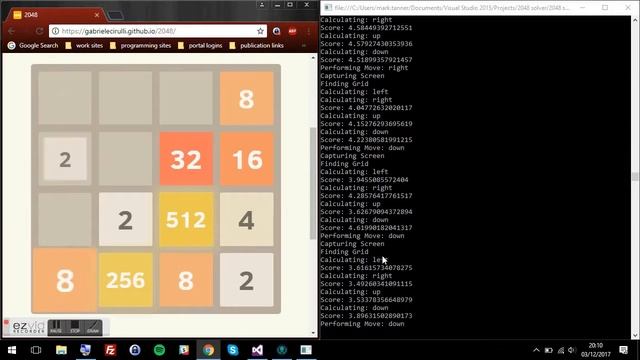Open the Windows Start menu
The height and width of the screenshot is (360, 640).
coord(12,350)
